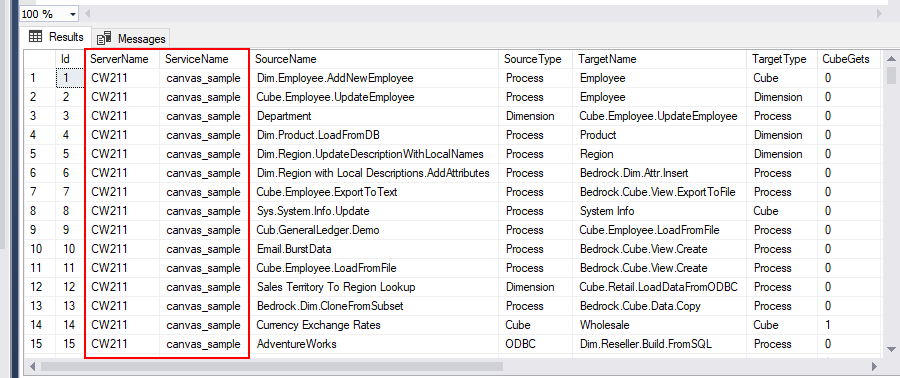Click TargetName cell Region

click(x=661, y=154)
